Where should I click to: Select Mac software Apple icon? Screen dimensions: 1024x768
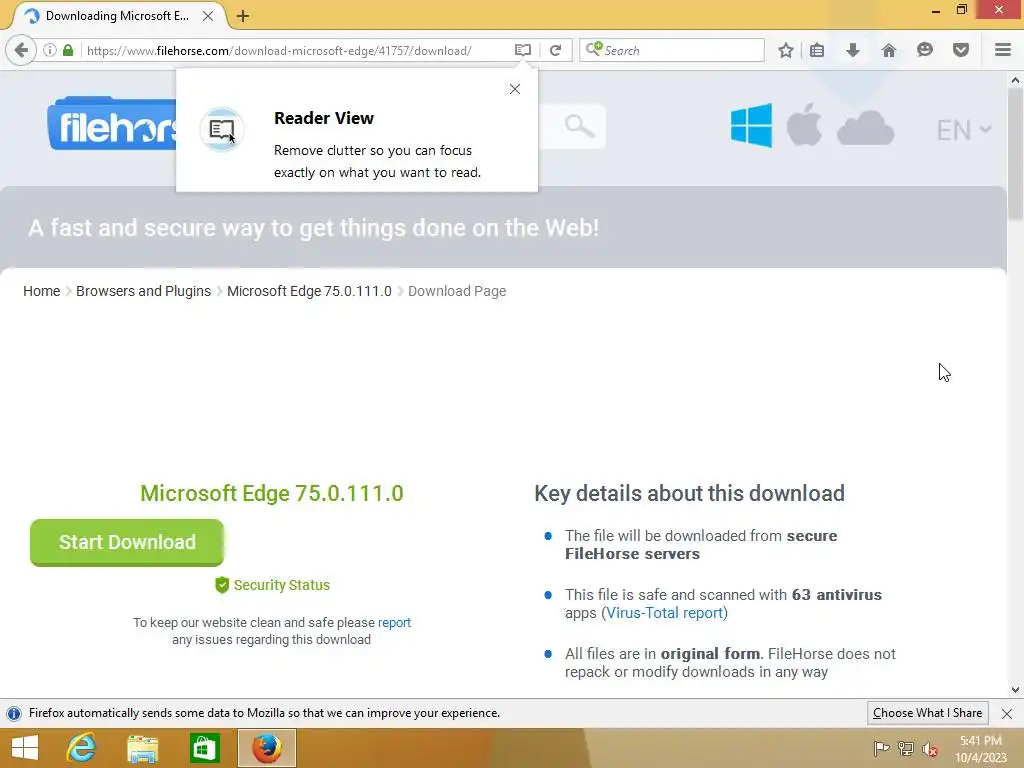click(x=804, y=124)
